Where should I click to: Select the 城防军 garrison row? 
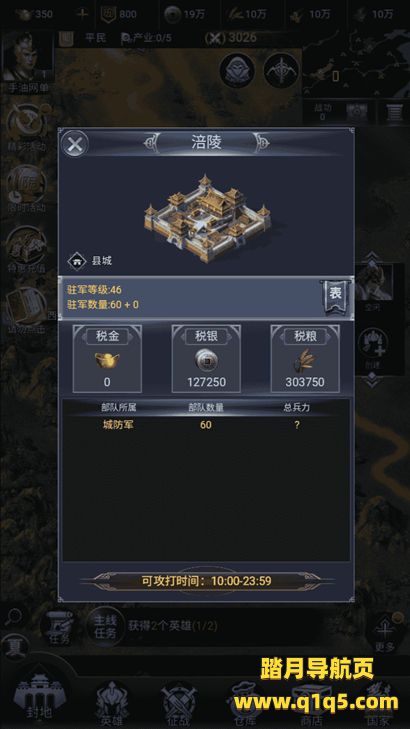(206, 425)
